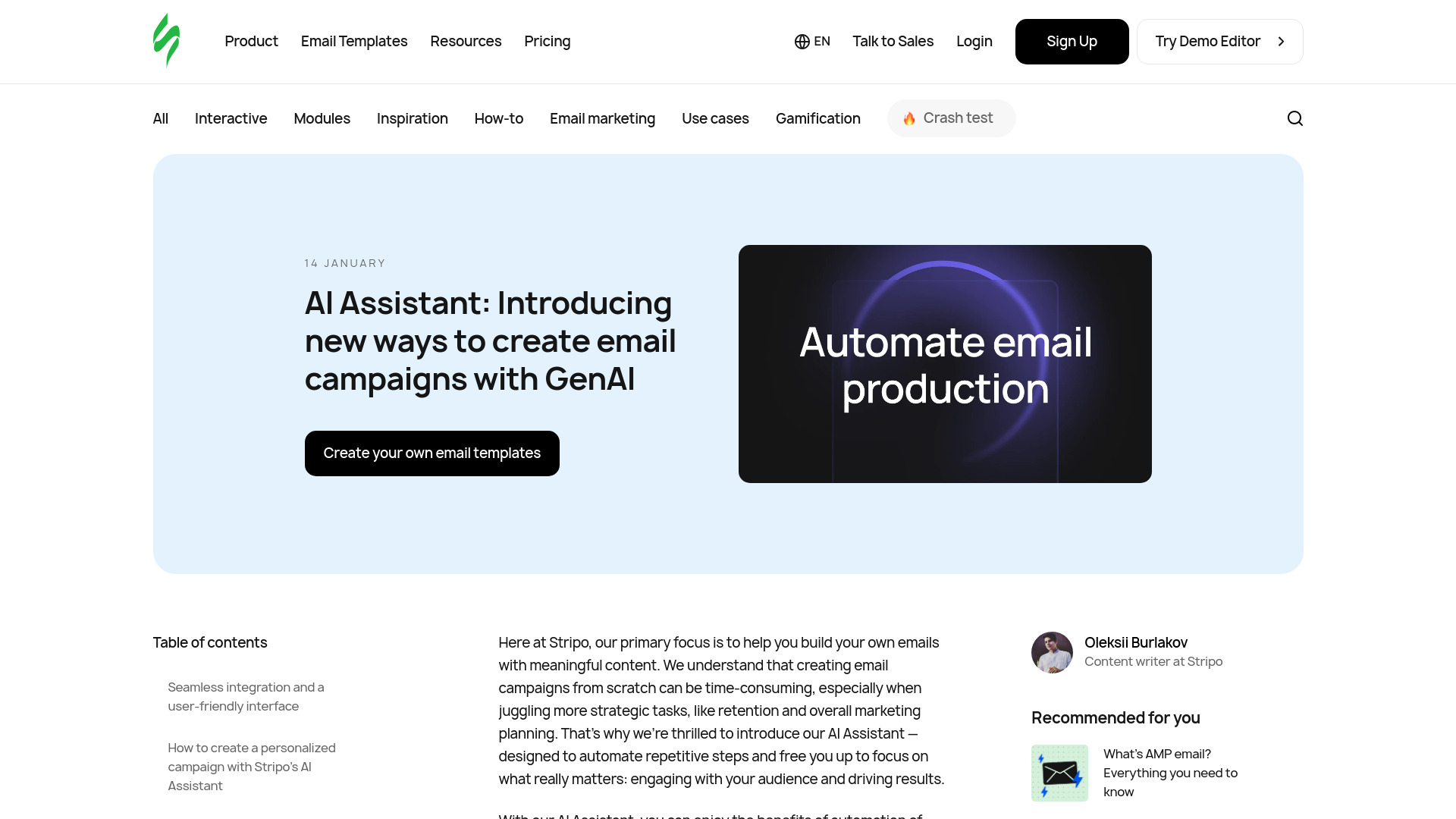Select the Interactive category tab
Viewport: 1456px width, 819px height.
tap(230, 117)
